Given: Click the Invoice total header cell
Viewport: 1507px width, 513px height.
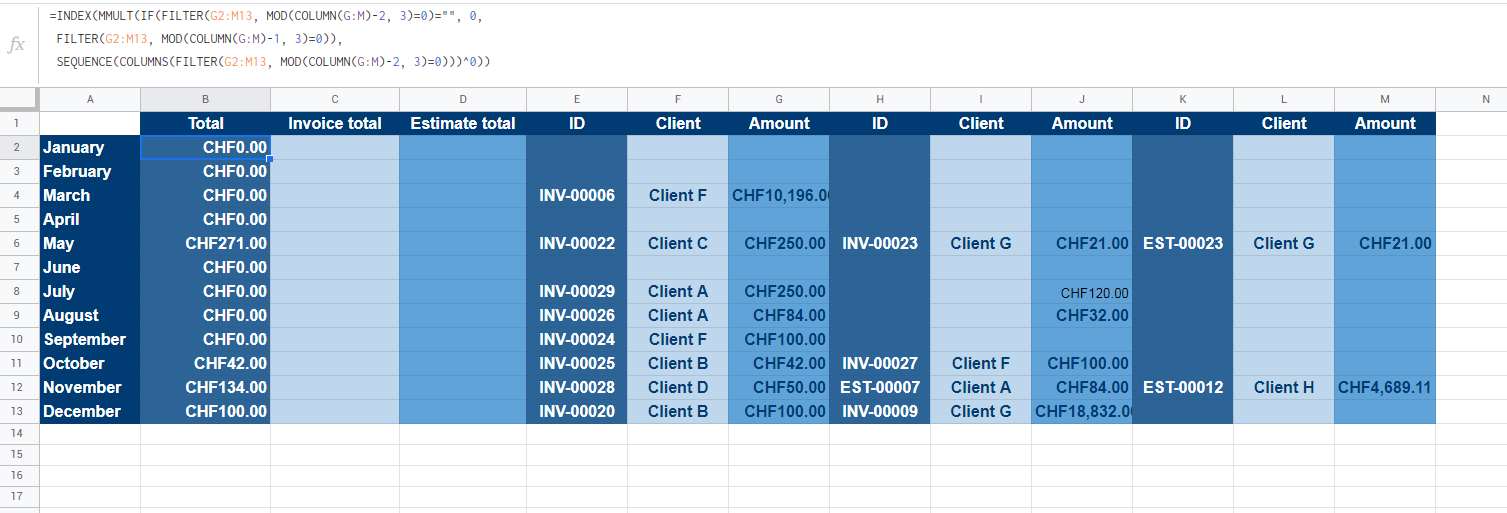Looking at the screenshot, I should coord(335,123).
